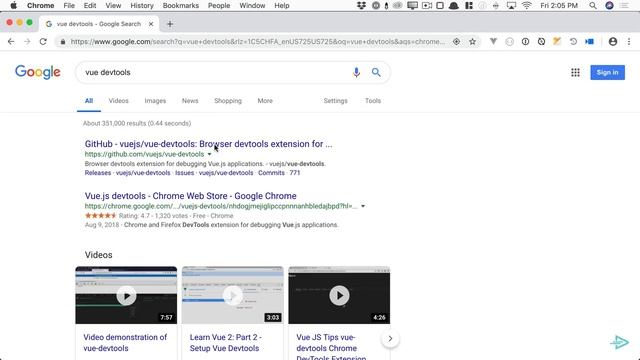Image resolution: width=640 pixels, height=360 pixels.
Task: Open the Chrome profile avatar icon
Action: click(613, 42)
